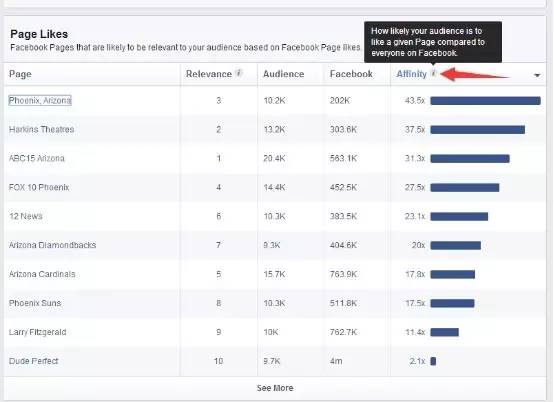
Task: Click the 10.2K audience value
Action: pos(274,101)
